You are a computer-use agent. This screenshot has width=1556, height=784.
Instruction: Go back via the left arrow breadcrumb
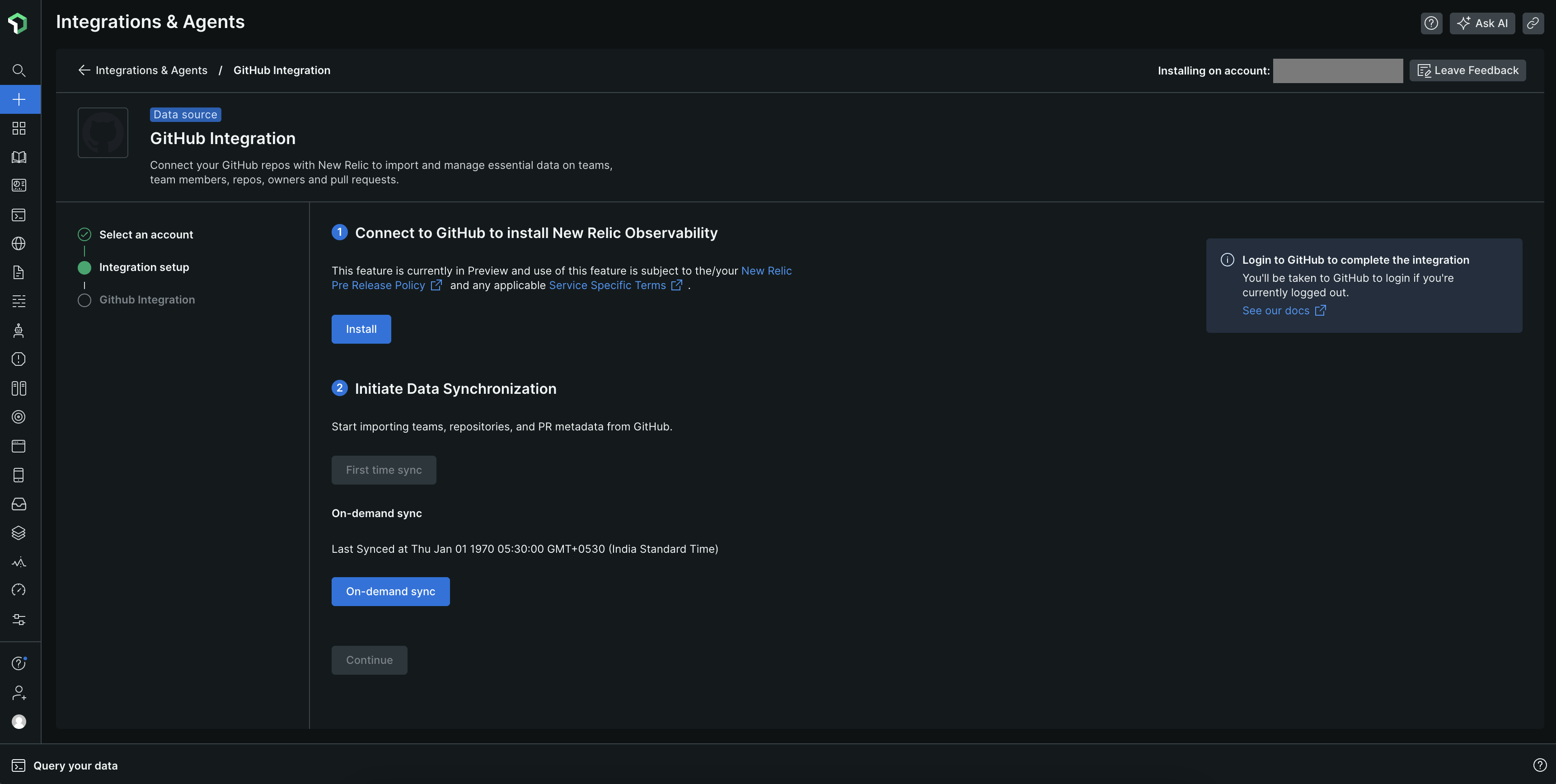[84, 70]
